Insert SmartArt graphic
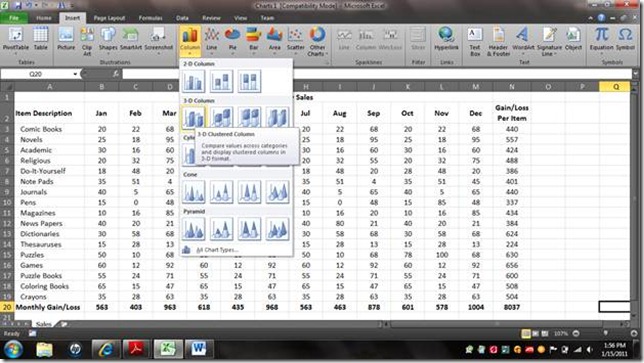Viewport: 644px width, 363px height. 131,39
